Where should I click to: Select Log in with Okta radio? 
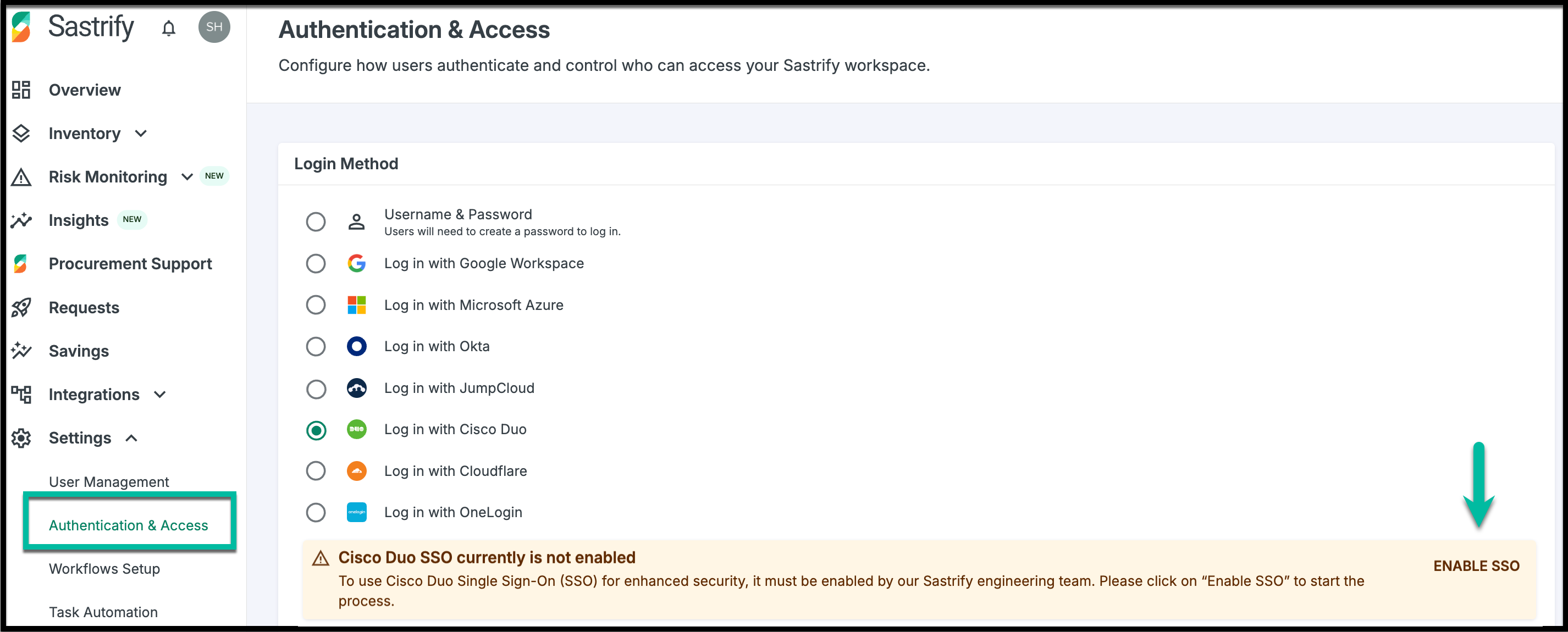[316, 347]
